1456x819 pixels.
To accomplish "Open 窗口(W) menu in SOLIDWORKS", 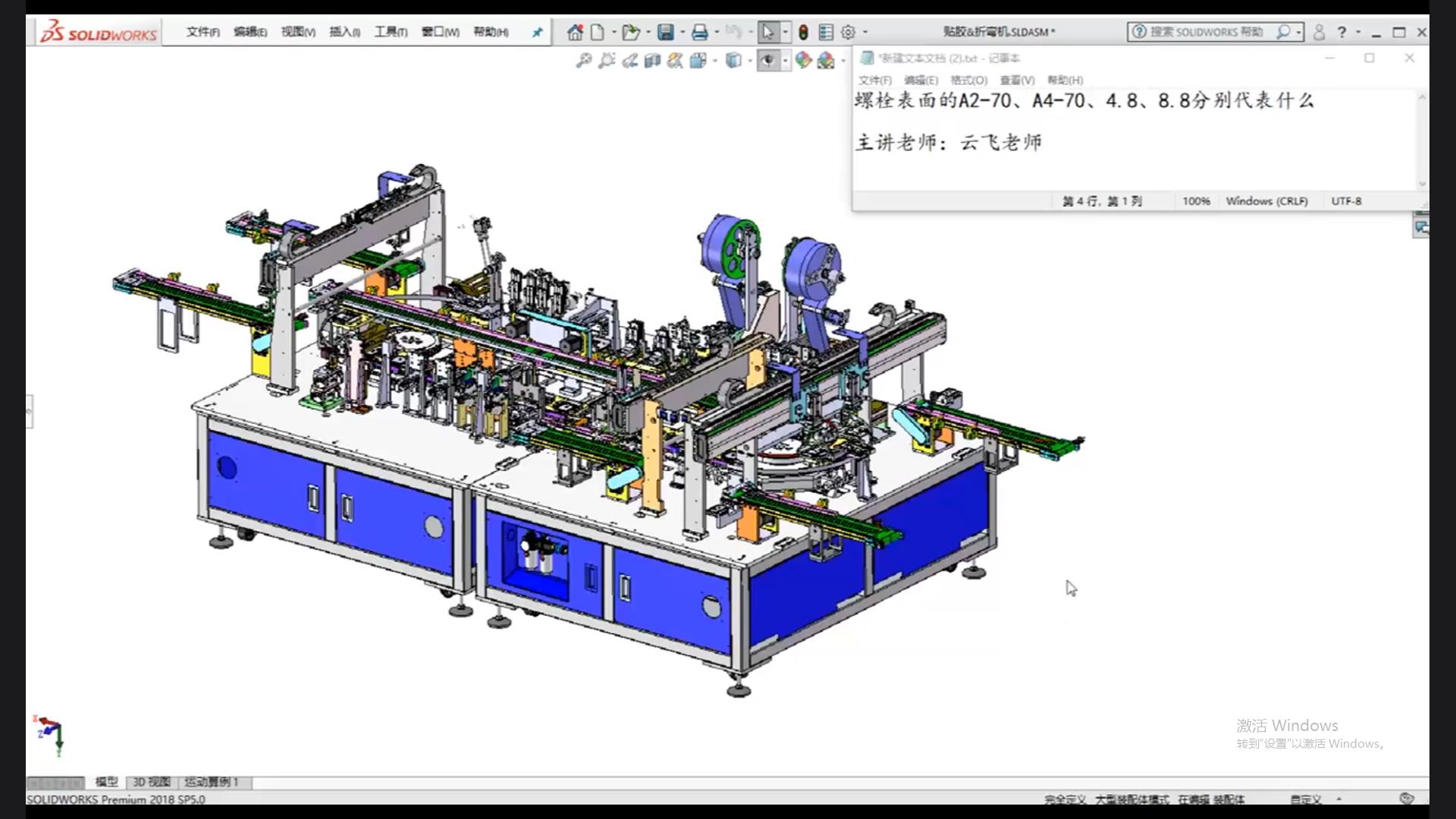I will [x=441, y=32].
